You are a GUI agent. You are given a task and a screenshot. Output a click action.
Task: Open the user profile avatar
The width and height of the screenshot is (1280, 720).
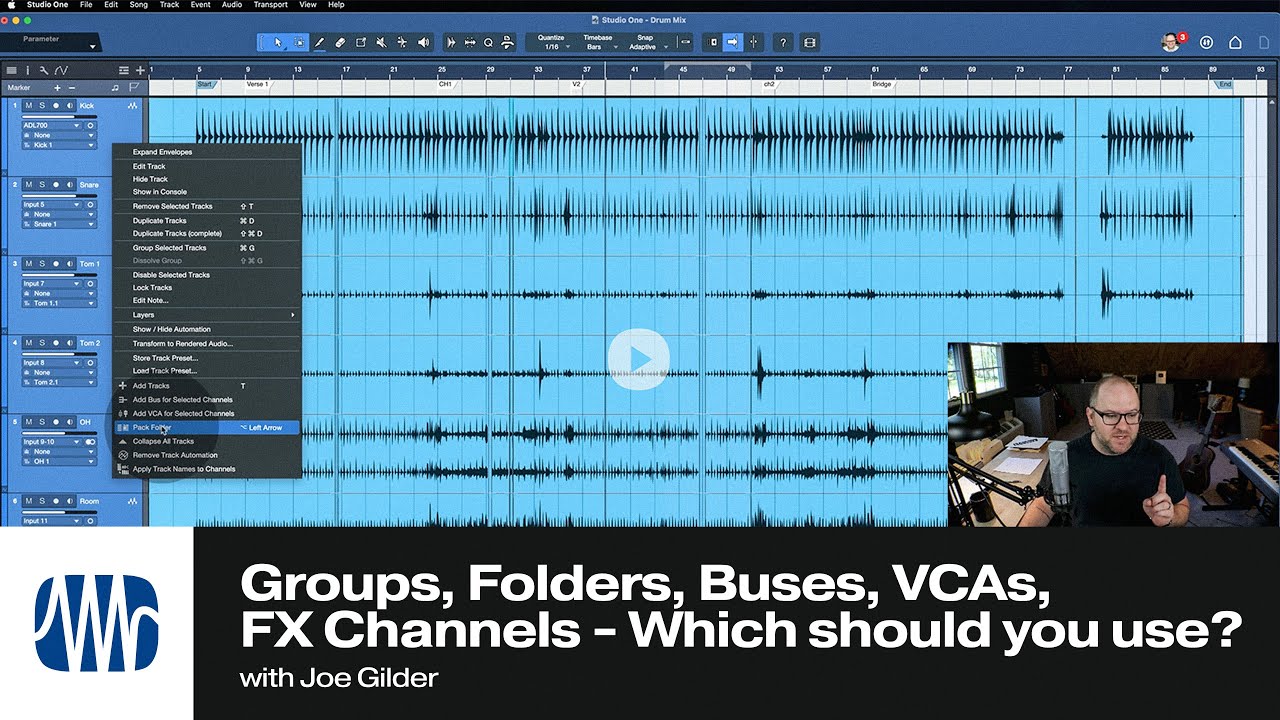coord(1170,42)
